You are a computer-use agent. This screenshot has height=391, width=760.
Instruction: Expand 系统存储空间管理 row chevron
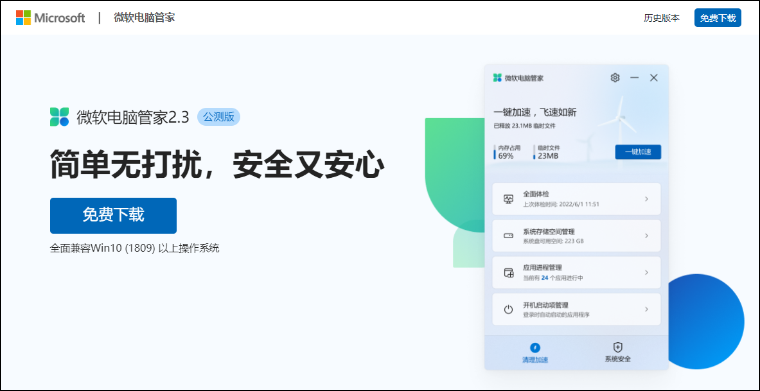[647, 235]
